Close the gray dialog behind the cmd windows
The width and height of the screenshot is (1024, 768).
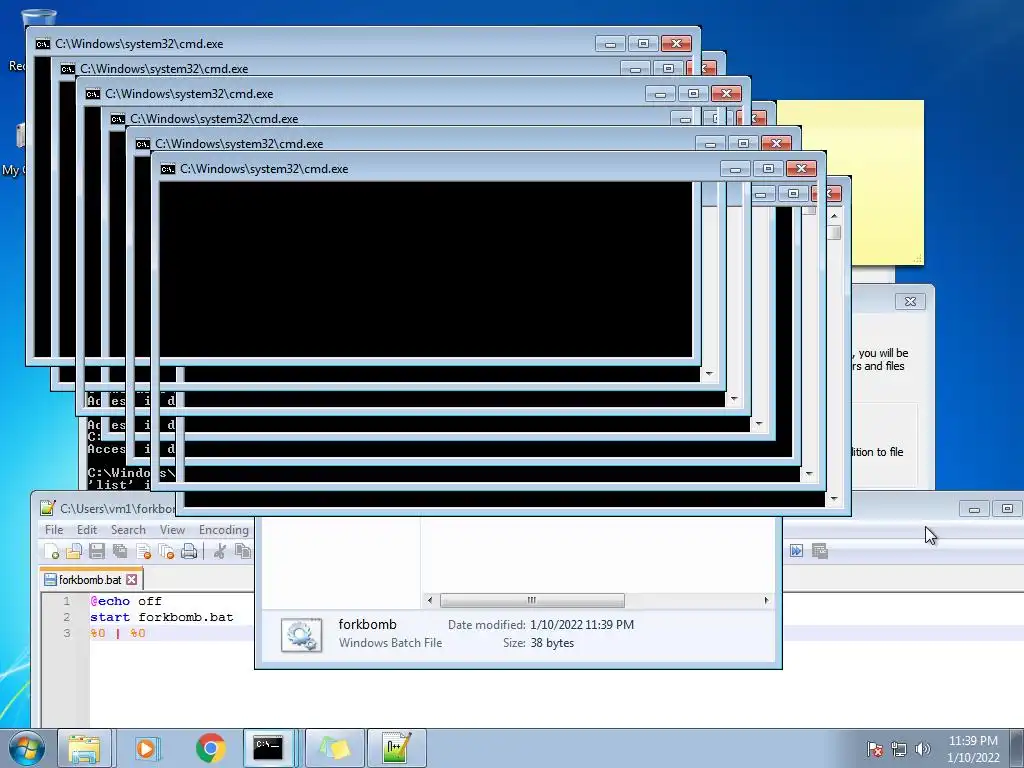click(x=910, y=301)
